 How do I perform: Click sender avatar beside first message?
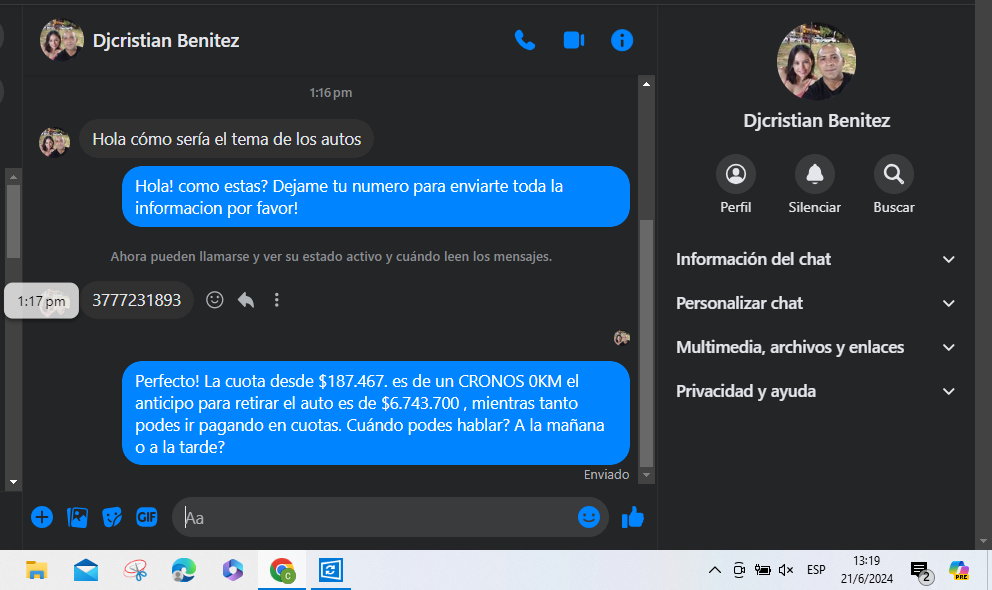pos(54,142)
